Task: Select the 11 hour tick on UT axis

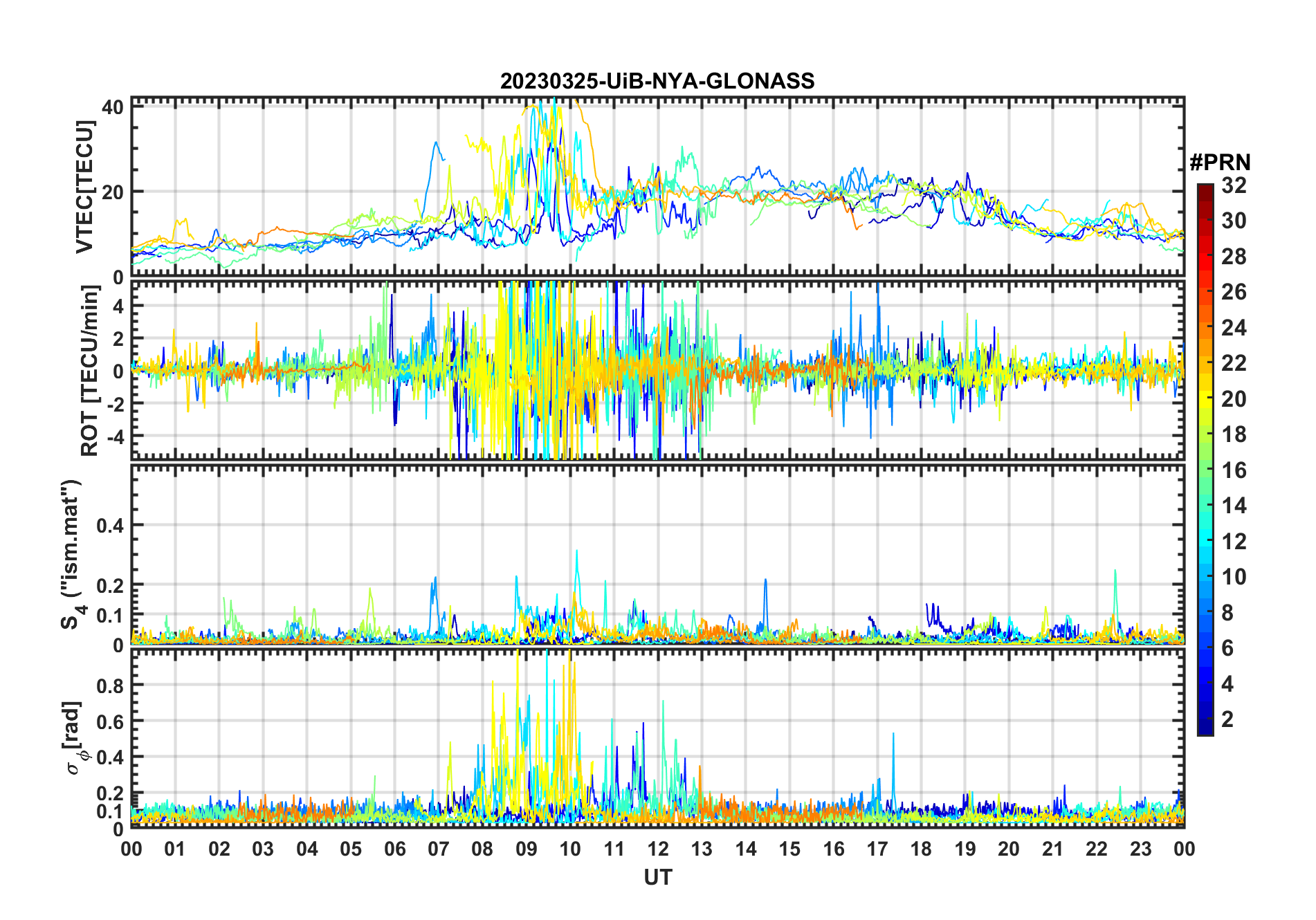Action: 614,849
